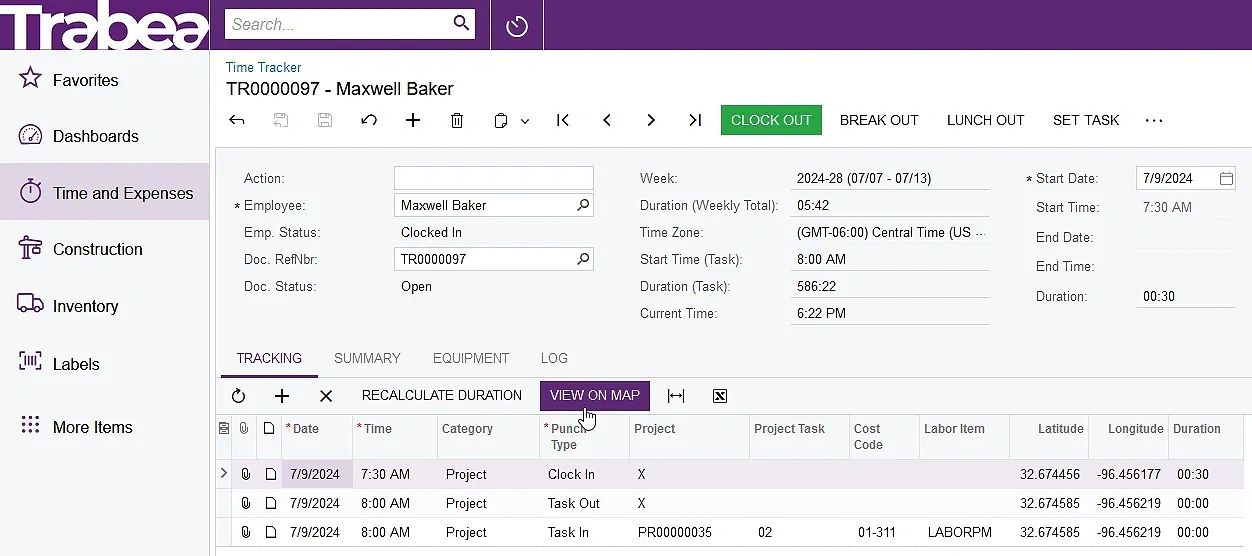Refresh the tracking grid
The width and height of the screenshot is (1252, 556).
coord(238,396)
